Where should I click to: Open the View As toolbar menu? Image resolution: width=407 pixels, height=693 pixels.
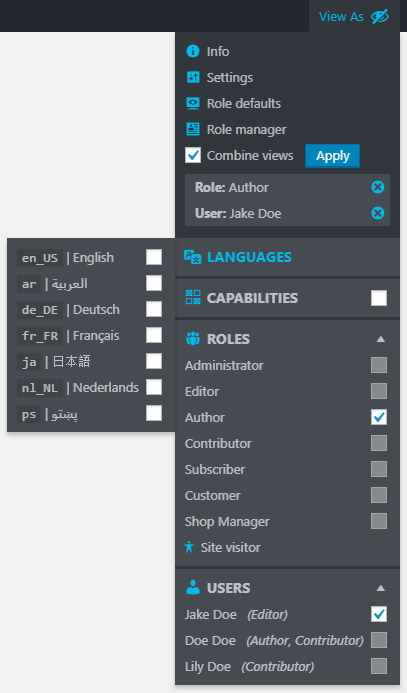[354, 16]
